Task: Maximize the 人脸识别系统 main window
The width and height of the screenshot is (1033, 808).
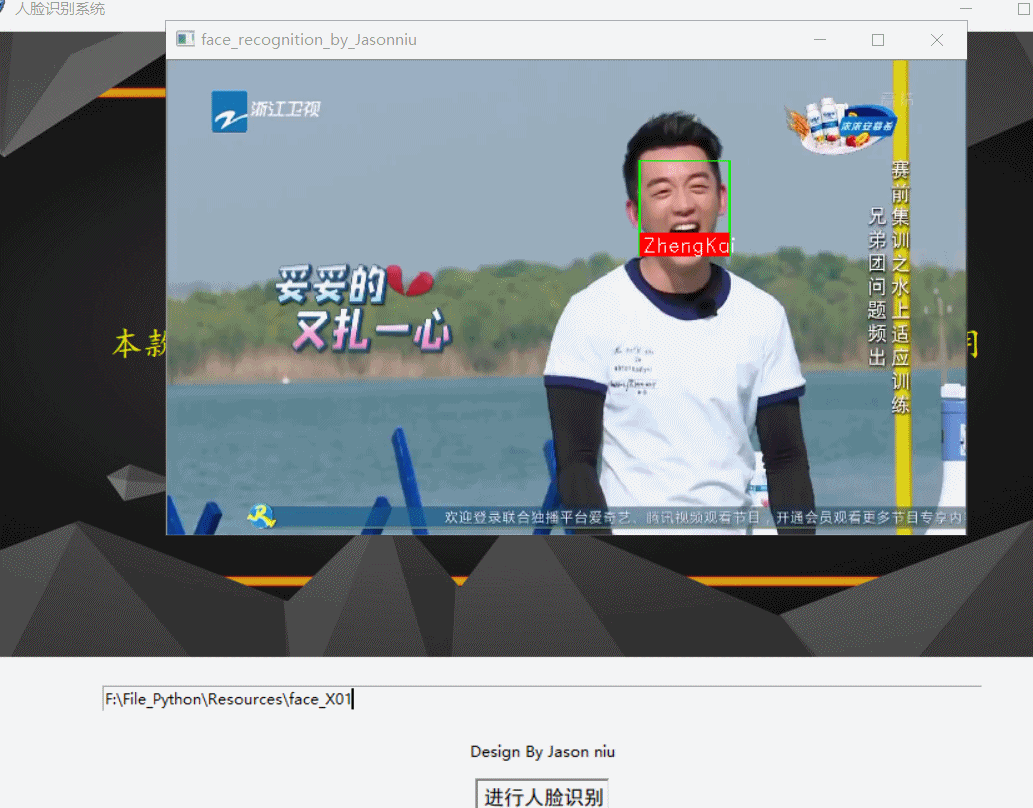Action: [x=1023, y=9]
